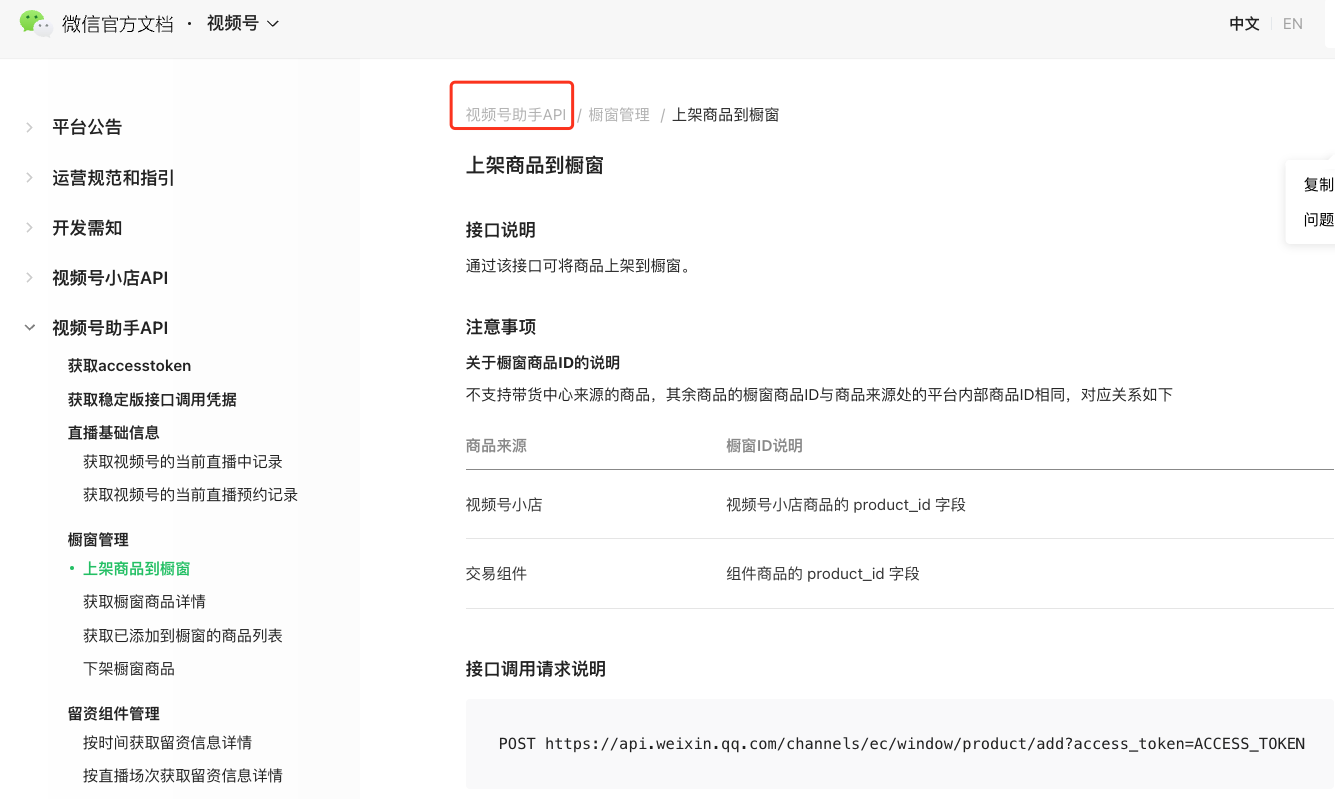Select 直播基础信息 group

coord(114,432)
